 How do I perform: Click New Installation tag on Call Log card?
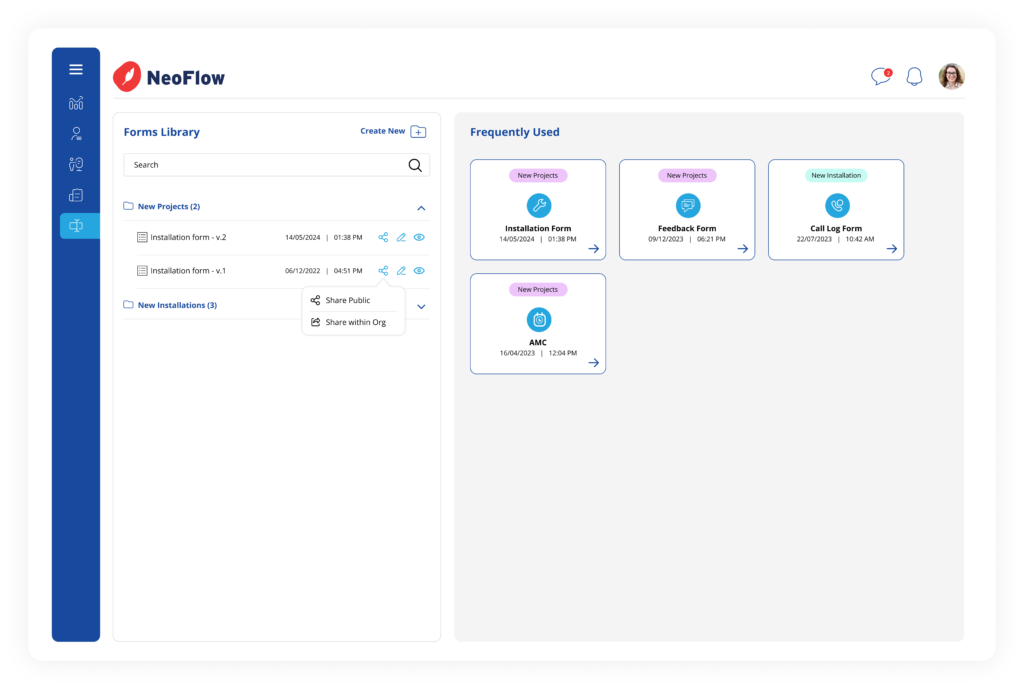point(836,176)
